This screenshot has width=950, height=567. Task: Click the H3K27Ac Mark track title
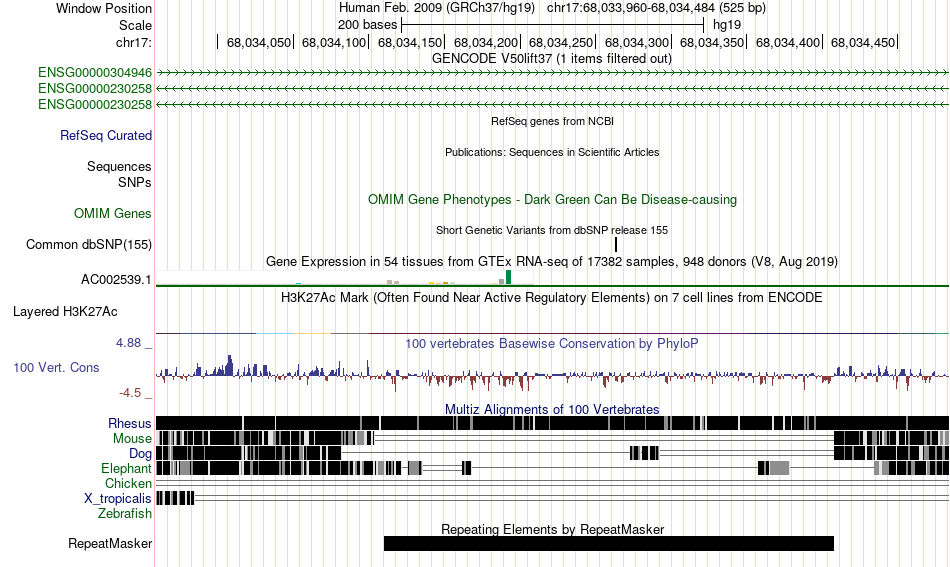coord(552,297)
